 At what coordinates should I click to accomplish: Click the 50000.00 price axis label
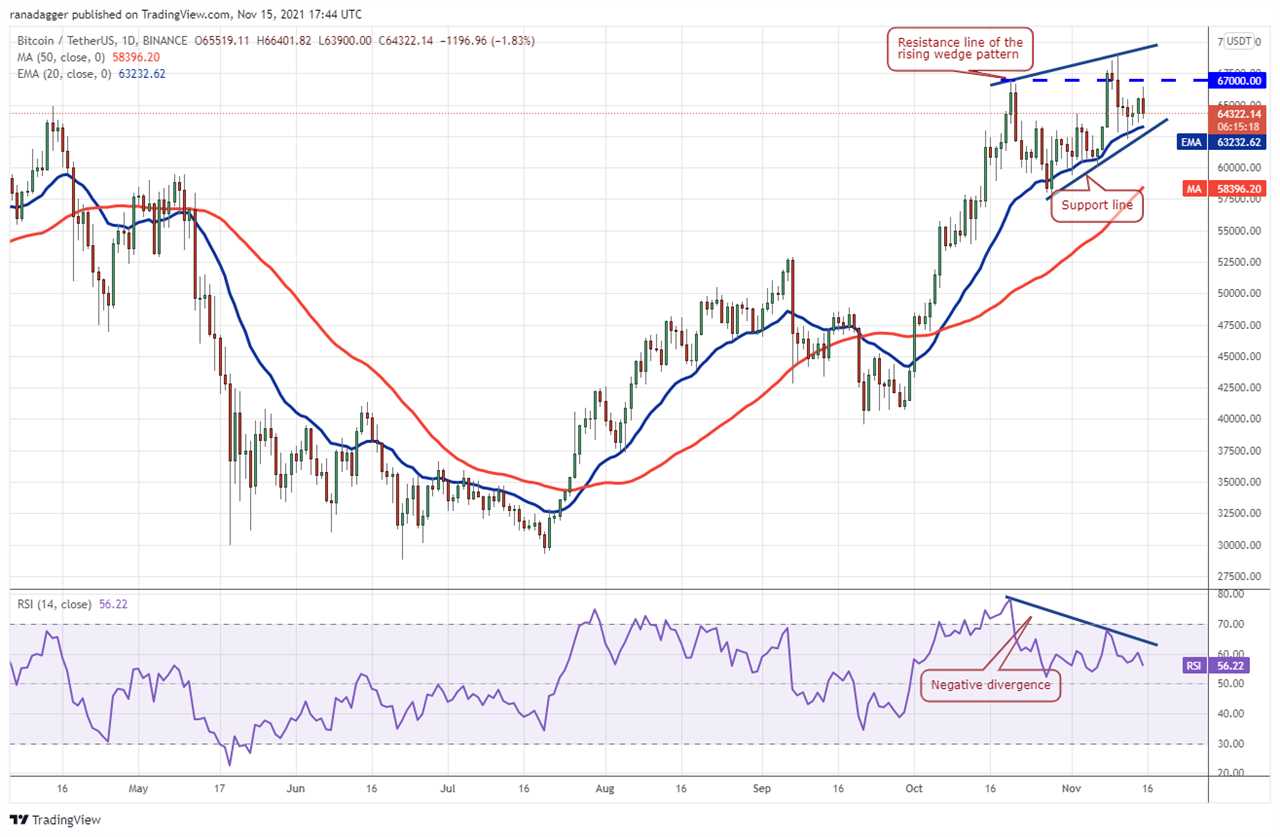point(1238,294)
